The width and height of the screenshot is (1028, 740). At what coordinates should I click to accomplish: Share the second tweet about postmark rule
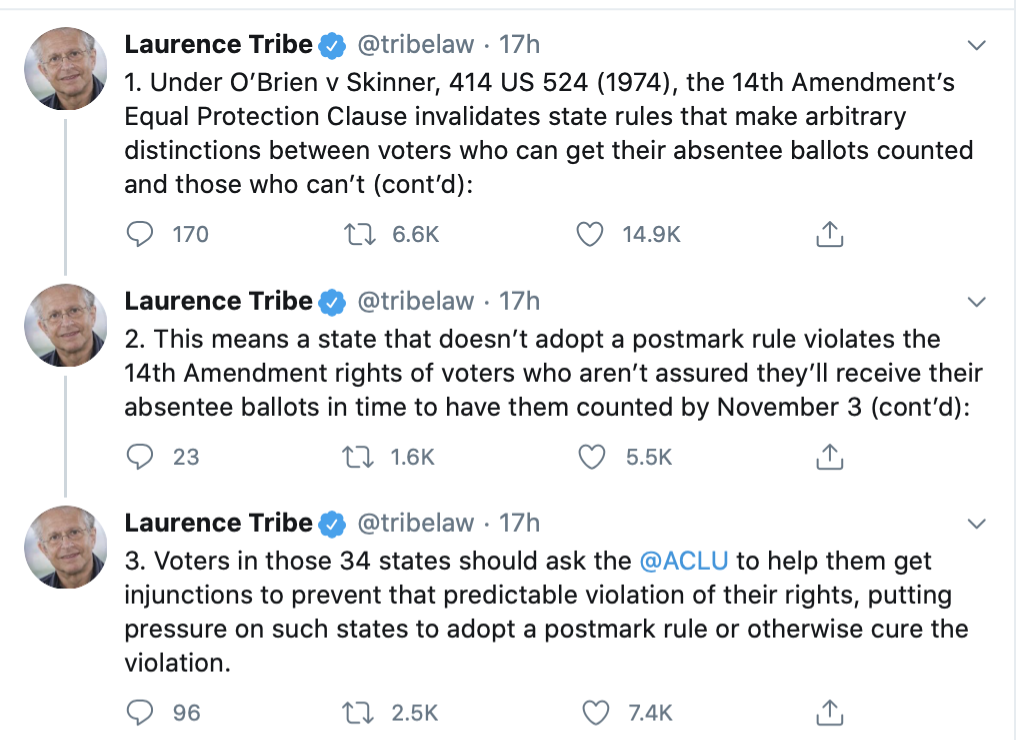tap(829, 456)
